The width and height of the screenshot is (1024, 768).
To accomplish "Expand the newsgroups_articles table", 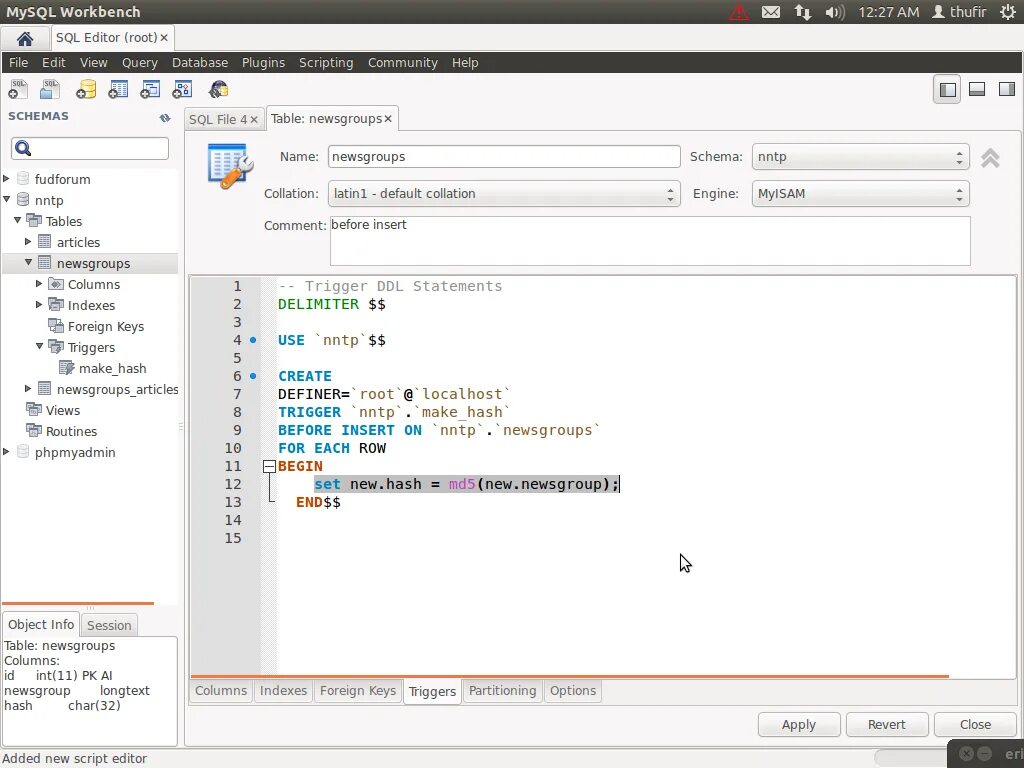I will pos(28,389).
